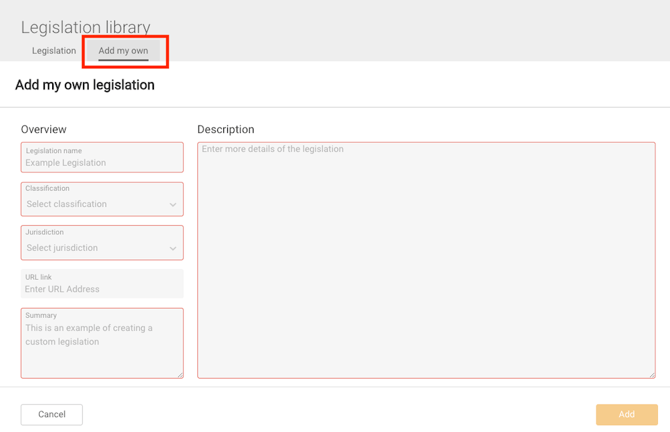Click the Summary box resize handle

[180, 375]
